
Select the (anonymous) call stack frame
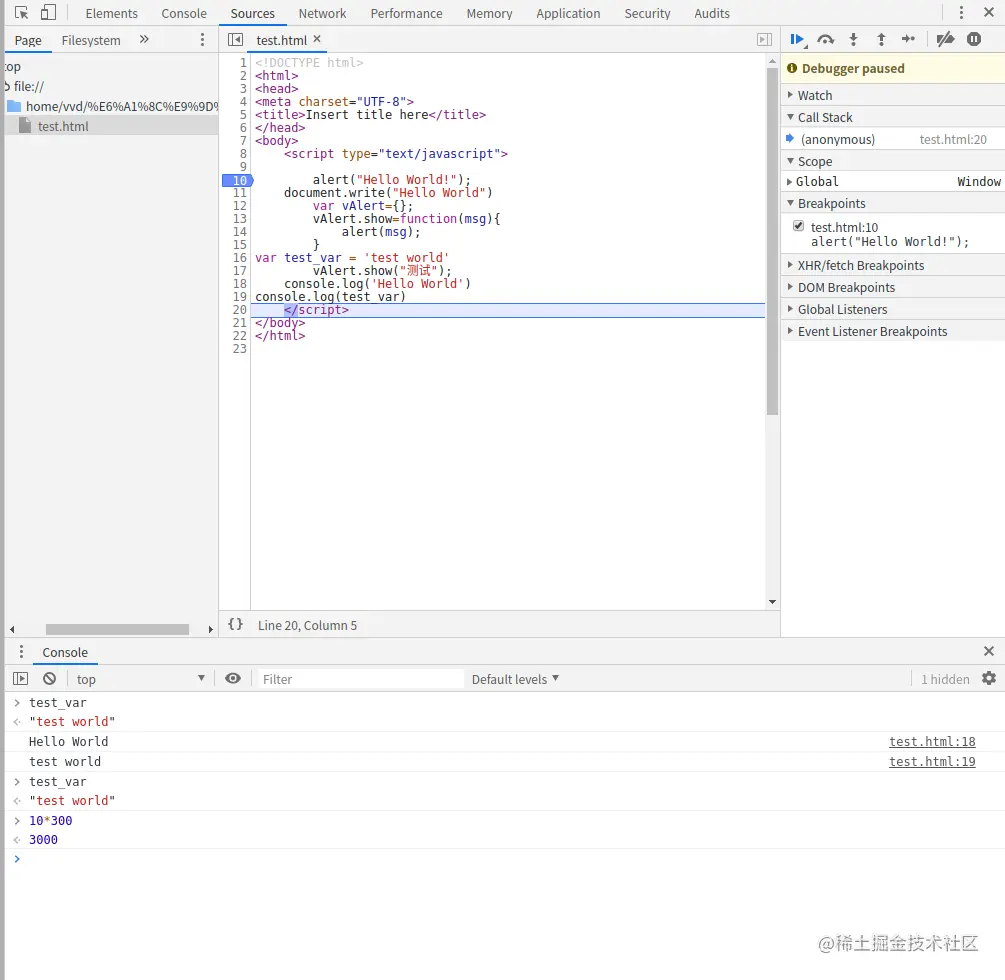click(892, 140)
